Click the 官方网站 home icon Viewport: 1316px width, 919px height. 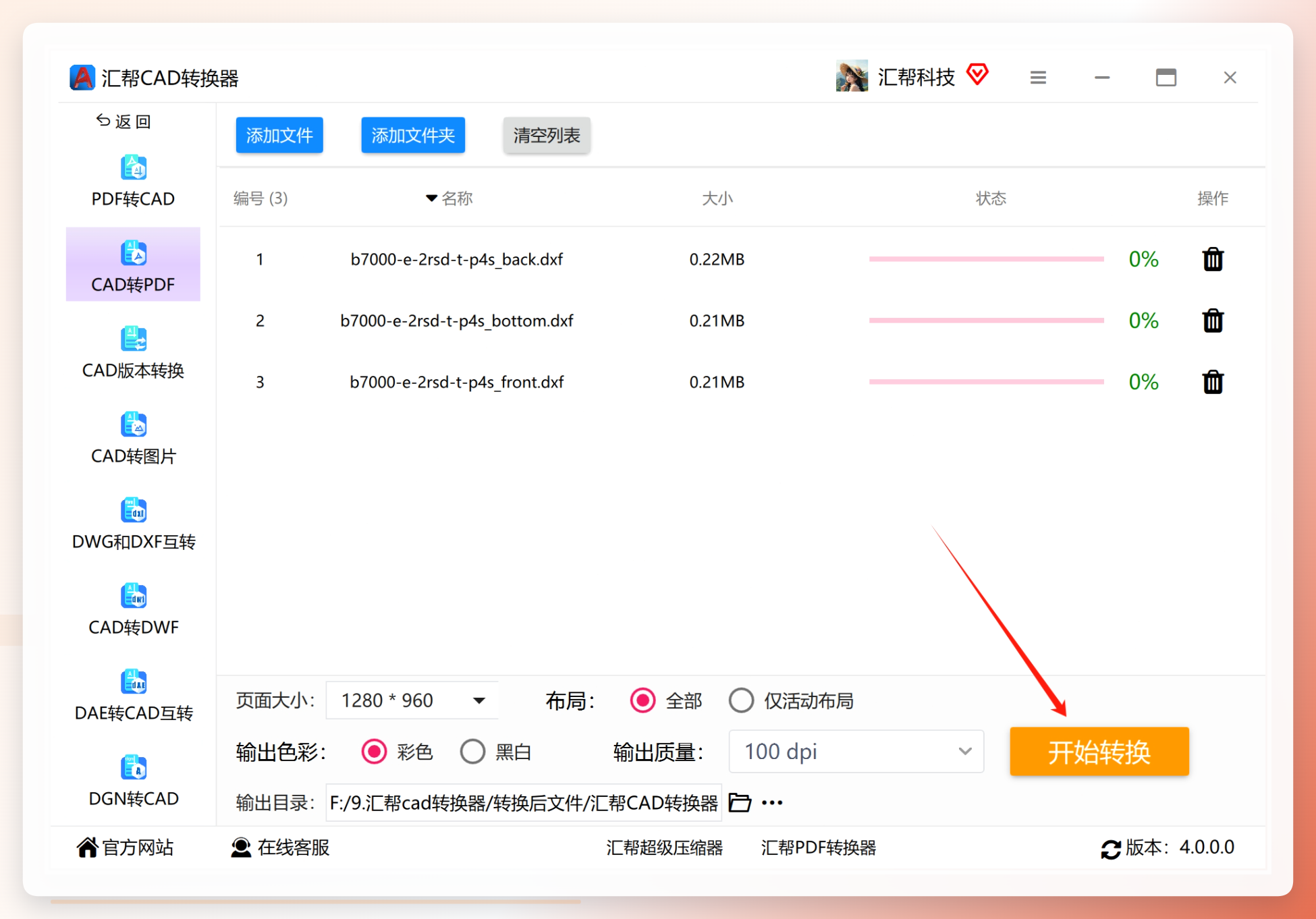[87, 847]
